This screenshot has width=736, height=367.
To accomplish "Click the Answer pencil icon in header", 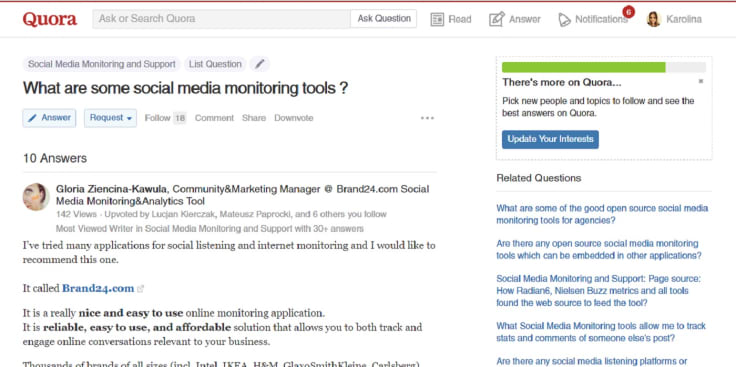I will (496, 19).
